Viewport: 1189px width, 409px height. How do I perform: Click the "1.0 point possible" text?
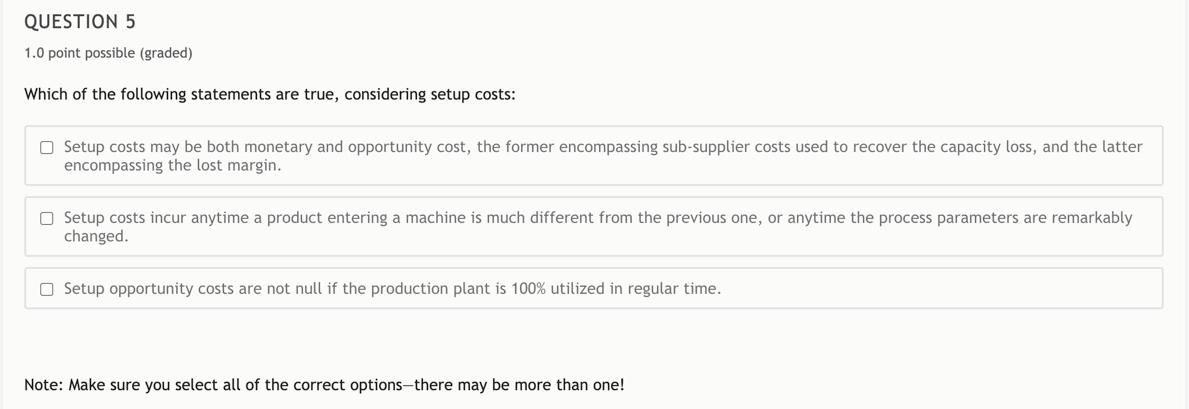point(80,53)
